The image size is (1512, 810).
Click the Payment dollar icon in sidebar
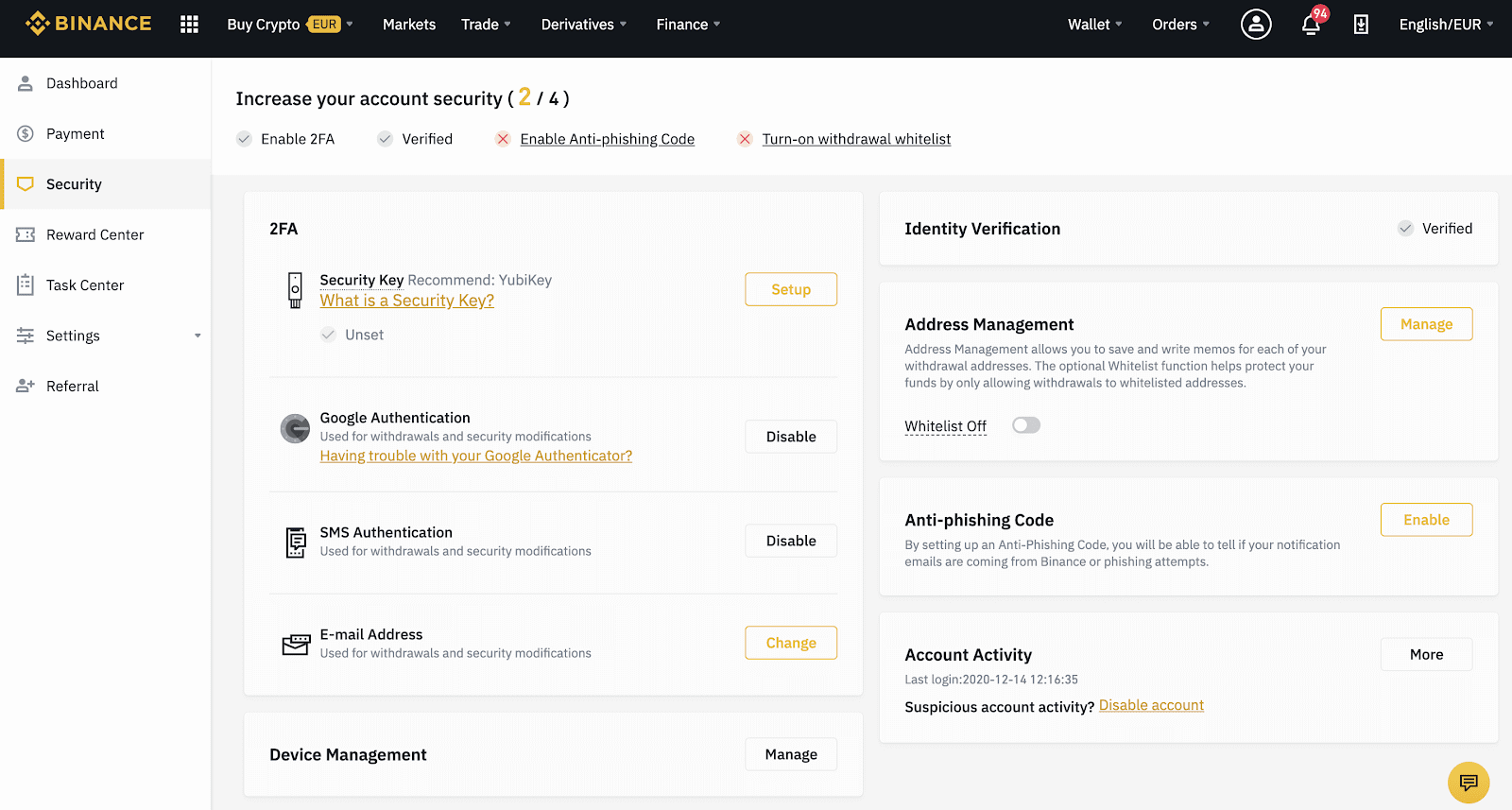26,133
